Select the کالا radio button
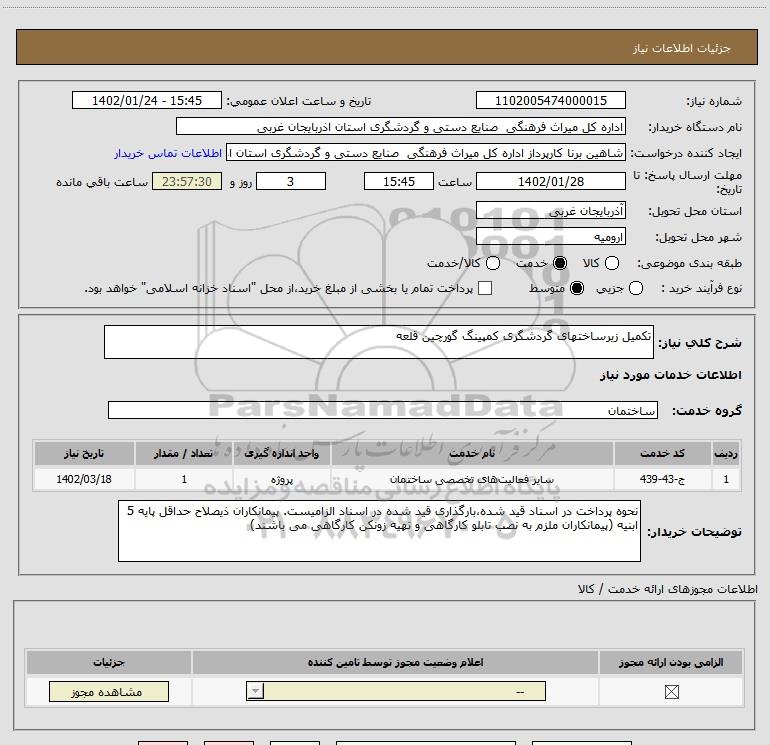 coord(612,263)
